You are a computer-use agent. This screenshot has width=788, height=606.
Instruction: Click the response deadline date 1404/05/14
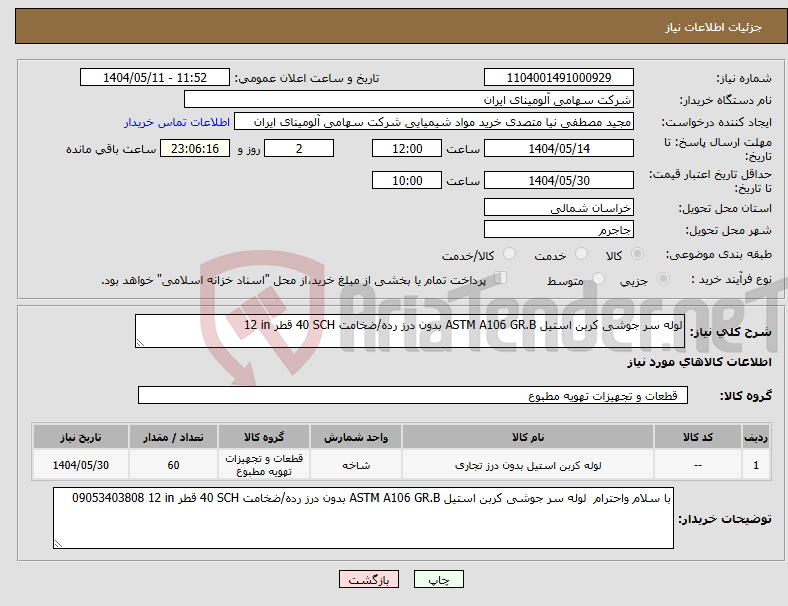point(558,149)
